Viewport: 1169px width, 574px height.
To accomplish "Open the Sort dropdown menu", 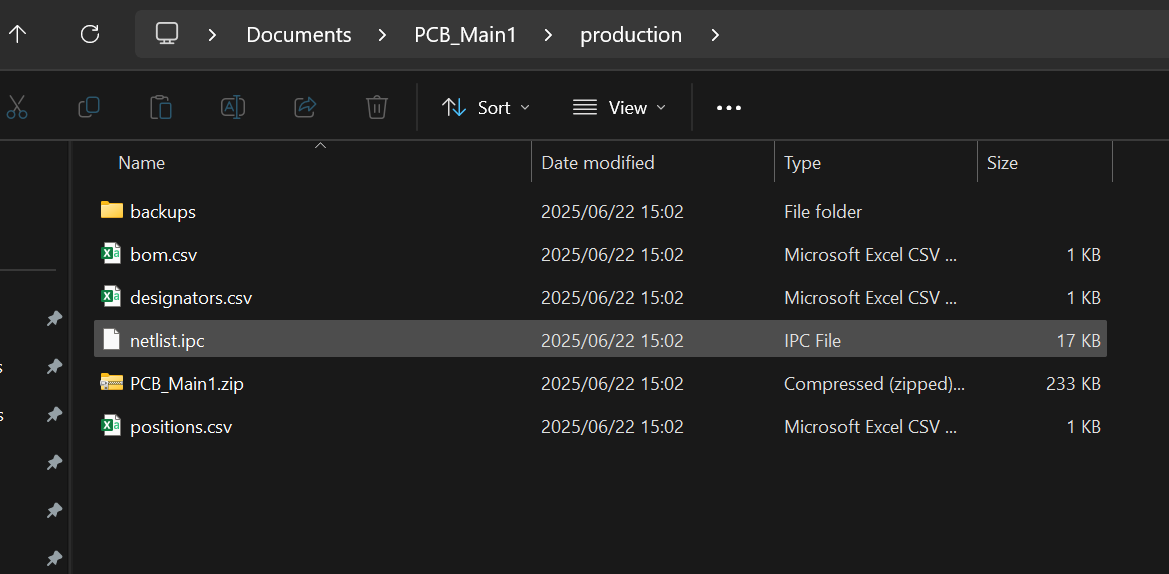I will (486, 107).
